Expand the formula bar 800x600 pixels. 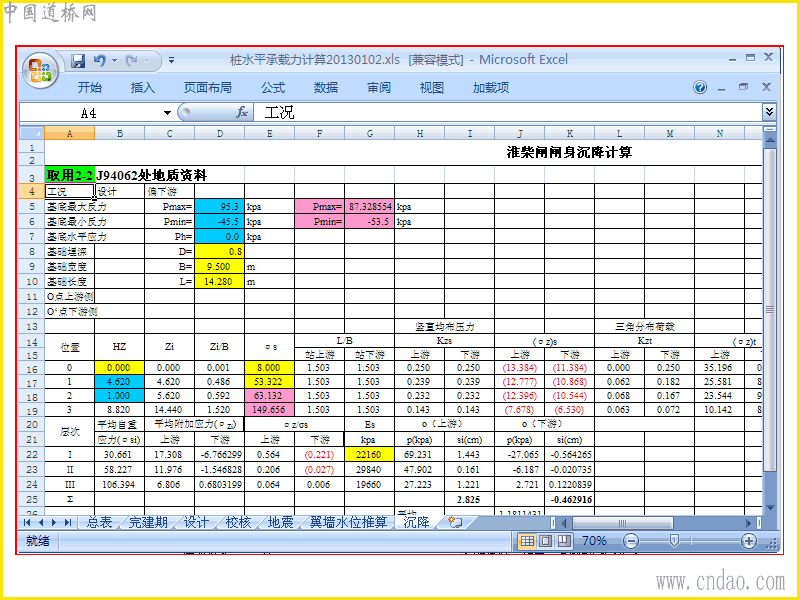[769, 112]
